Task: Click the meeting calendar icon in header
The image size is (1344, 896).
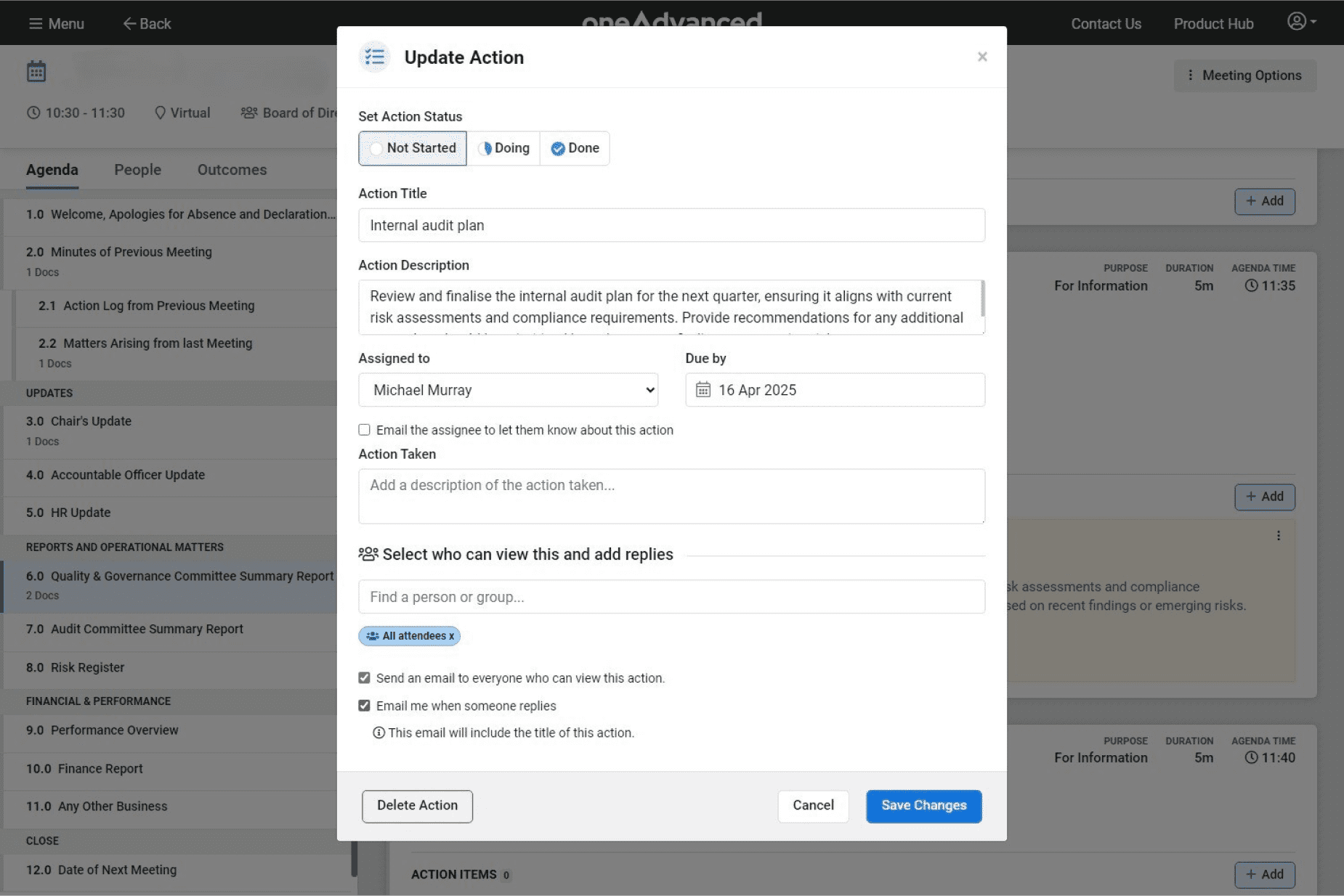Action: (36, 72)
